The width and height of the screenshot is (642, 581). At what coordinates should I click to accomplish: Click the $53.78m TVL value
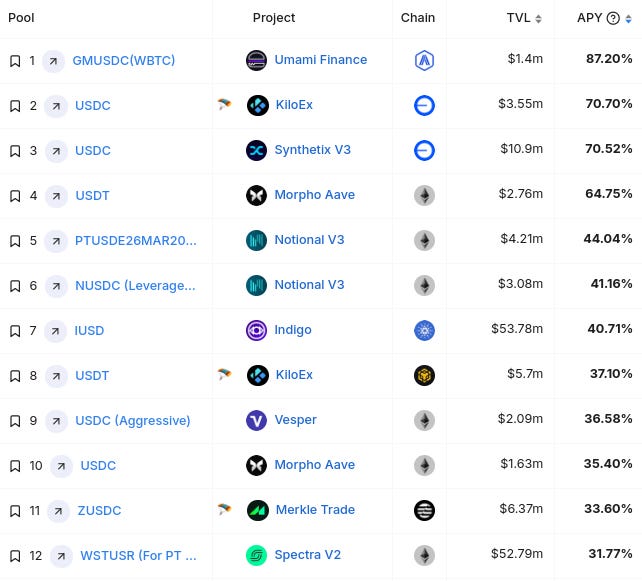click(x=517, y=329)
